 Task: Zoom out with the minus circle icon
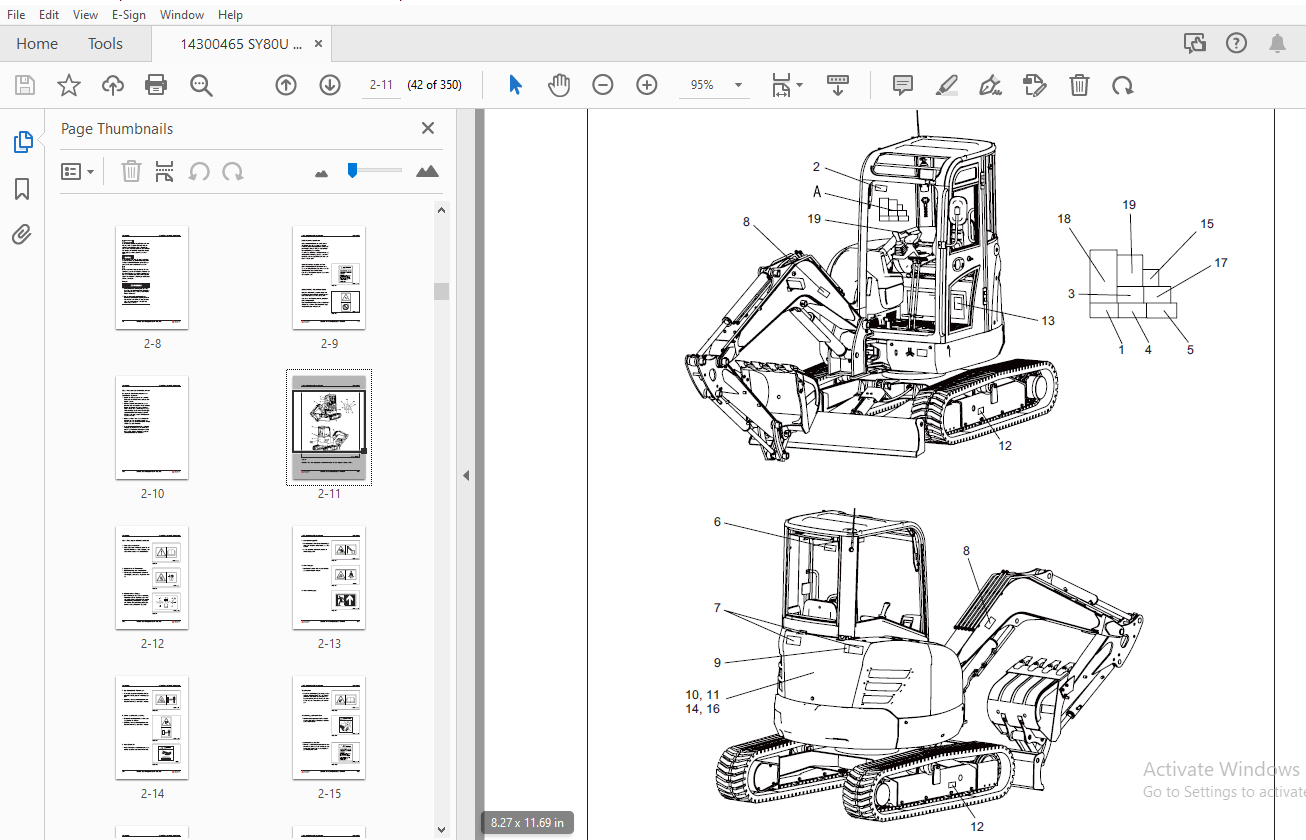603,85
